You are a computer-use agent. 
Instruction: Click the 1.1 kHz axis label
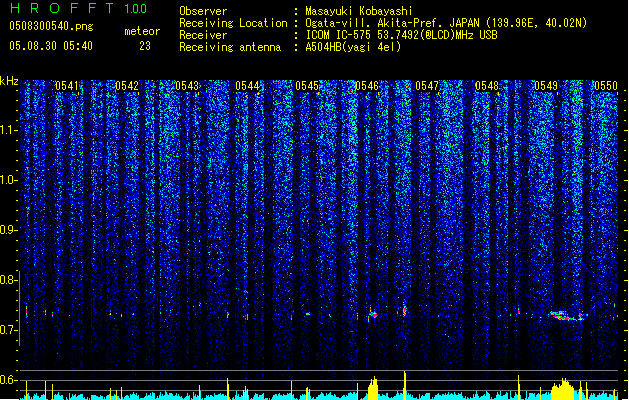pos(9,130)
